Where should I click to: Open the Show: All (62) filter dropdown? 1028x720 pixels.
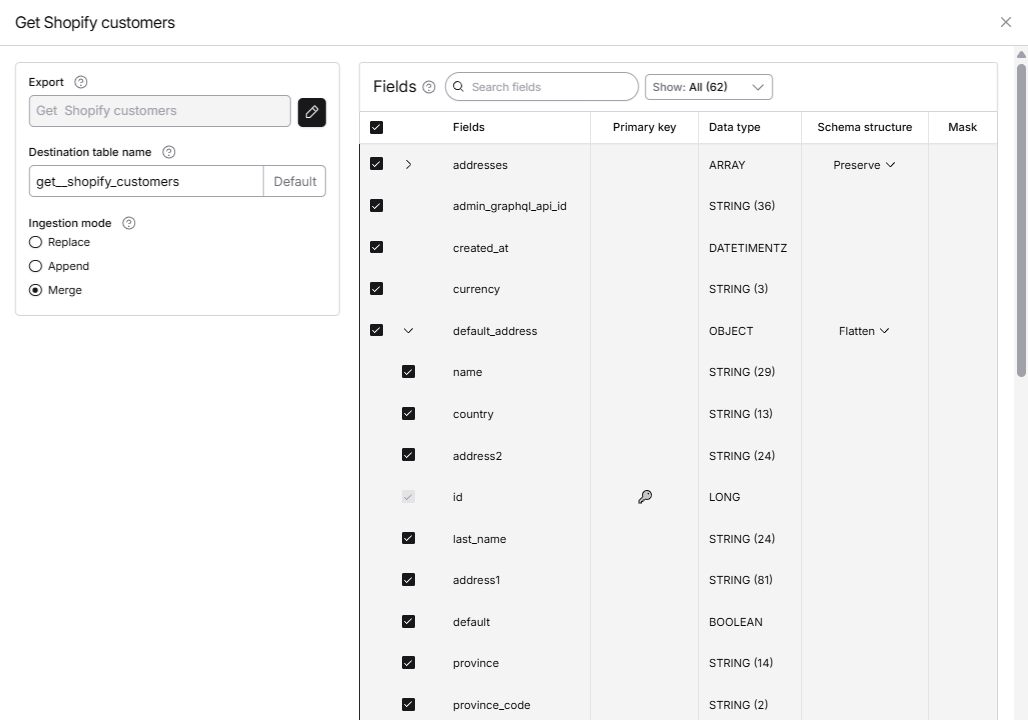click(x=709, y=87)
